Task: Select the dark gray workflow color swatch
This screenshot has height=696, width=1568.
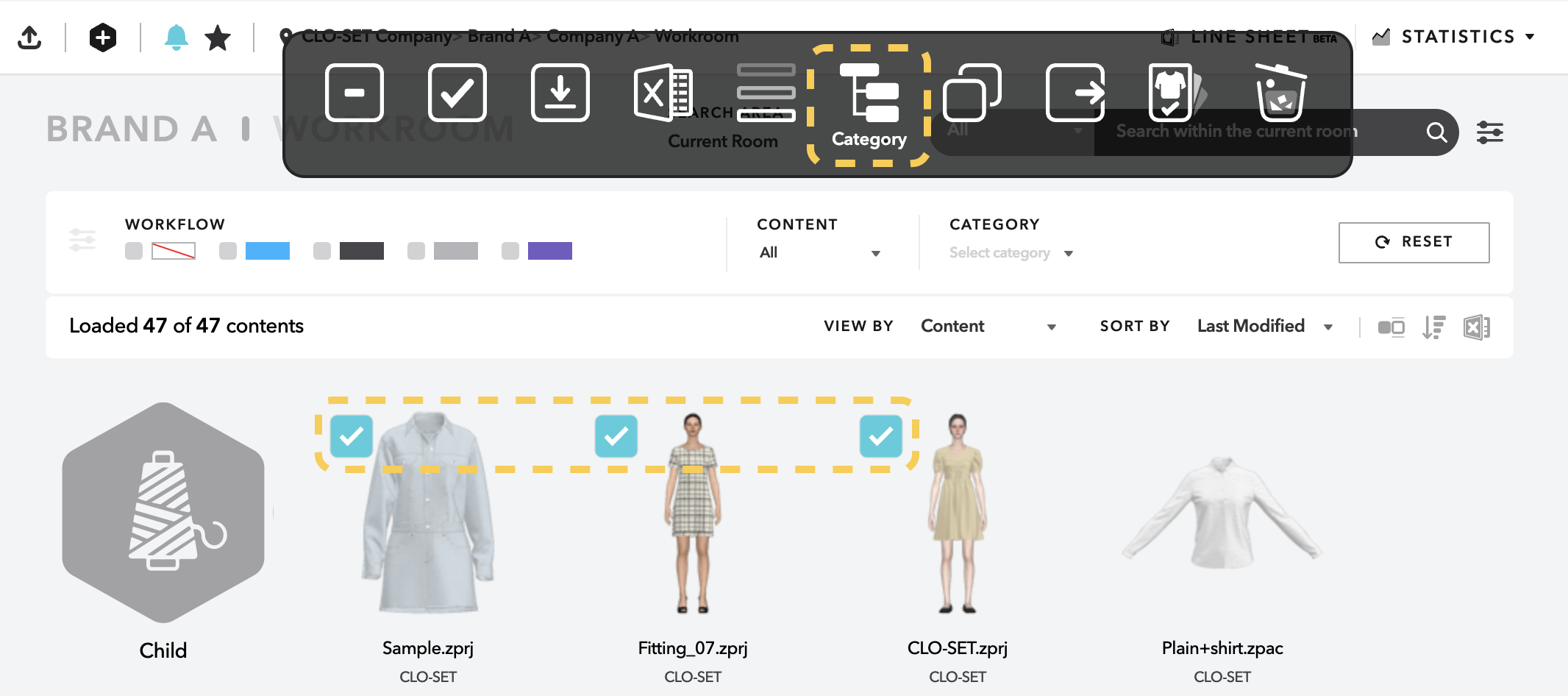Action: (x=362, y=251)
